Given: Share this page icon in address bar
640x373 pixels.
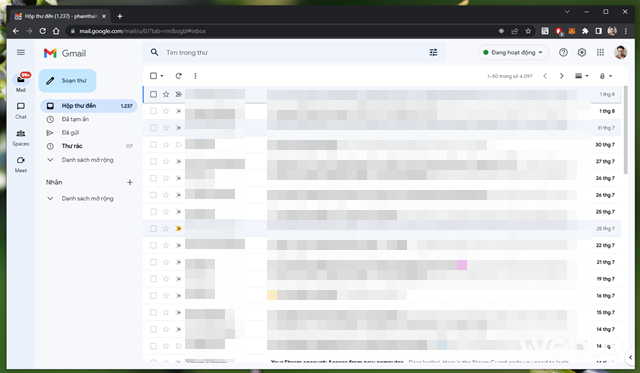Looking at the screenshot, I should tap(515, 31).
